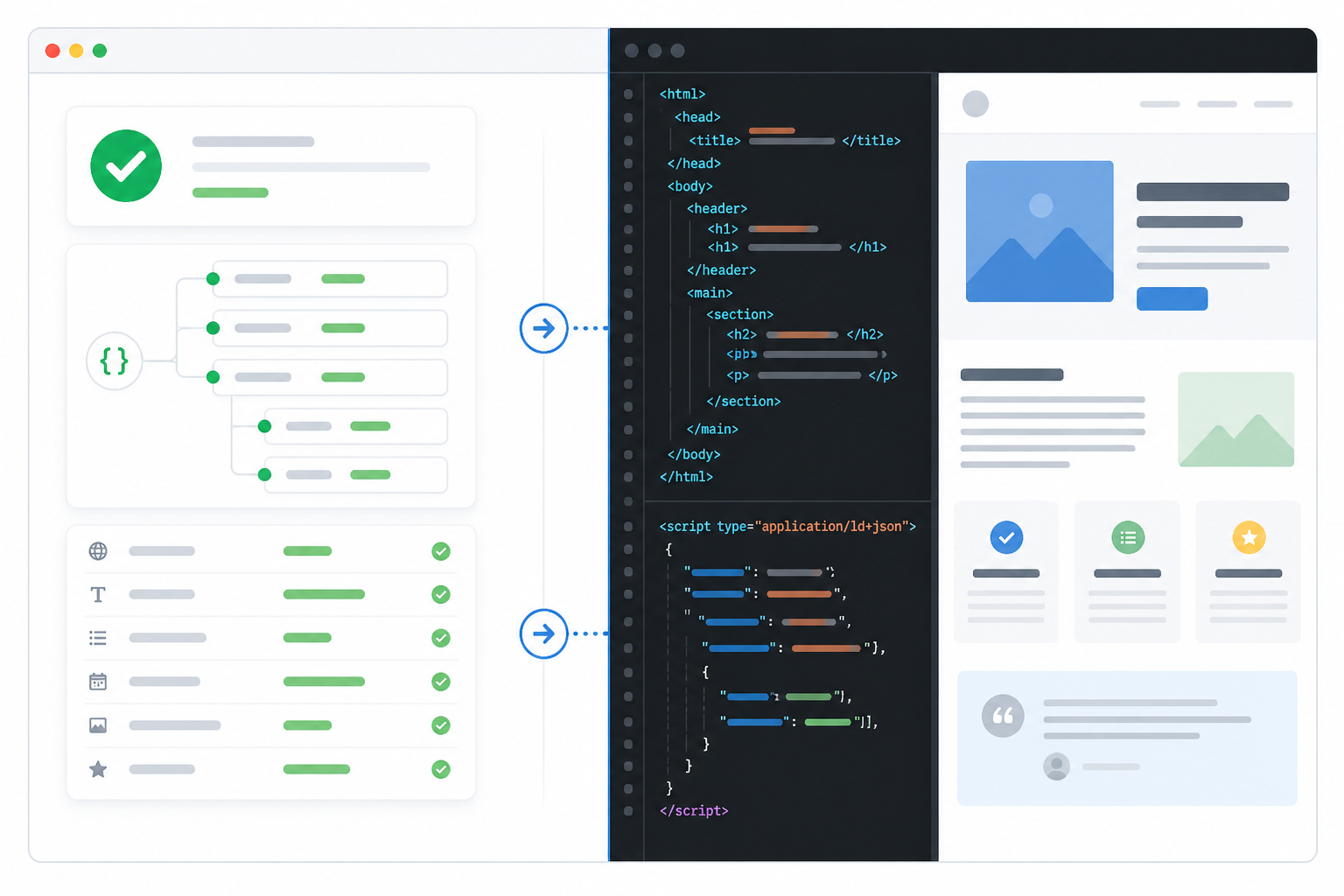Image resolution: width=1344 pixels, height=896 pixels.
Task: Select the calendar icon in the checklist
Action: point(98,682)
